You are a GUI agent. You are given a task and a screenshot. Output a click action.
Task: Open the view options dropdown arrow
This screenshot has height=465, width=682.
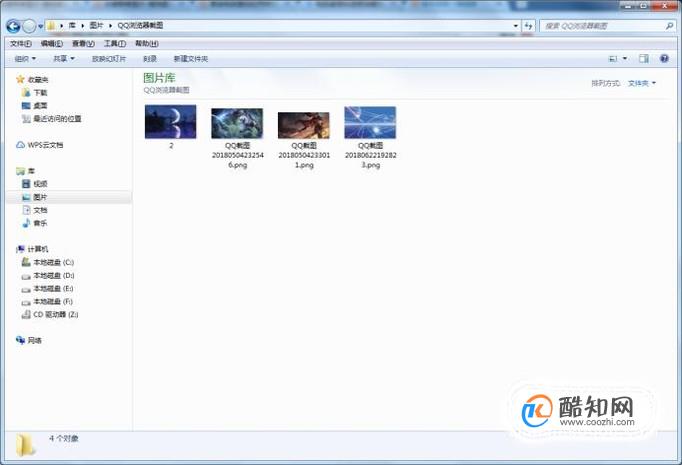(625, 59)
